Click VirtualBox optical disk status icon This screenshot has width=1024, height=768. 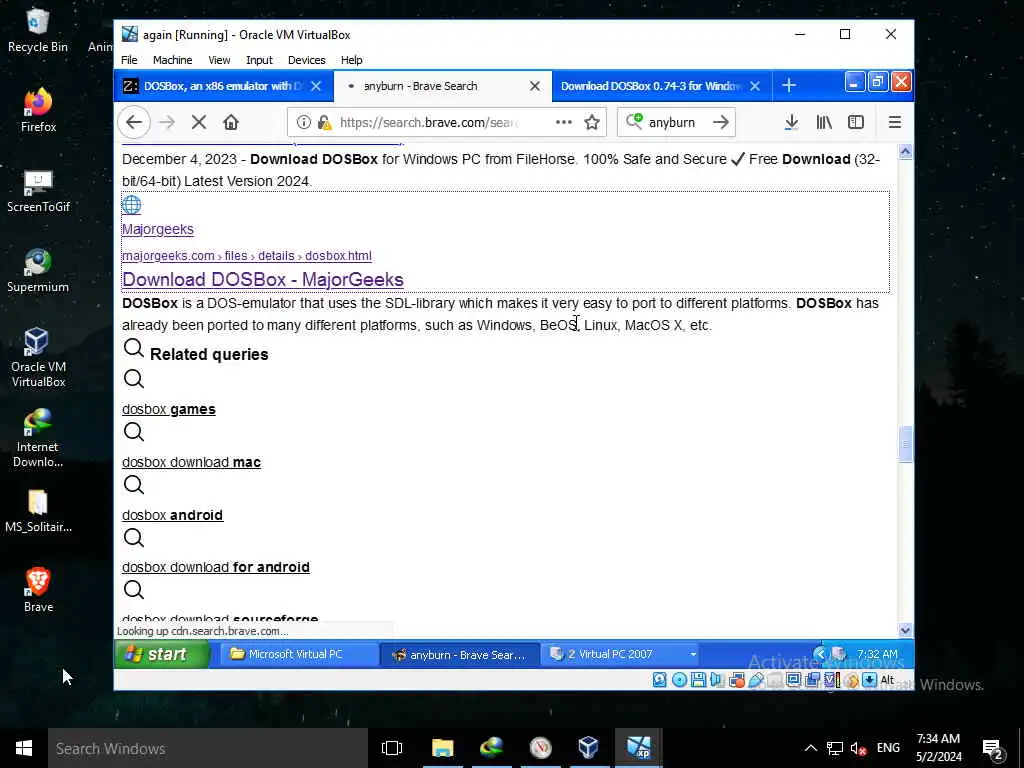[x=679, y=680]
